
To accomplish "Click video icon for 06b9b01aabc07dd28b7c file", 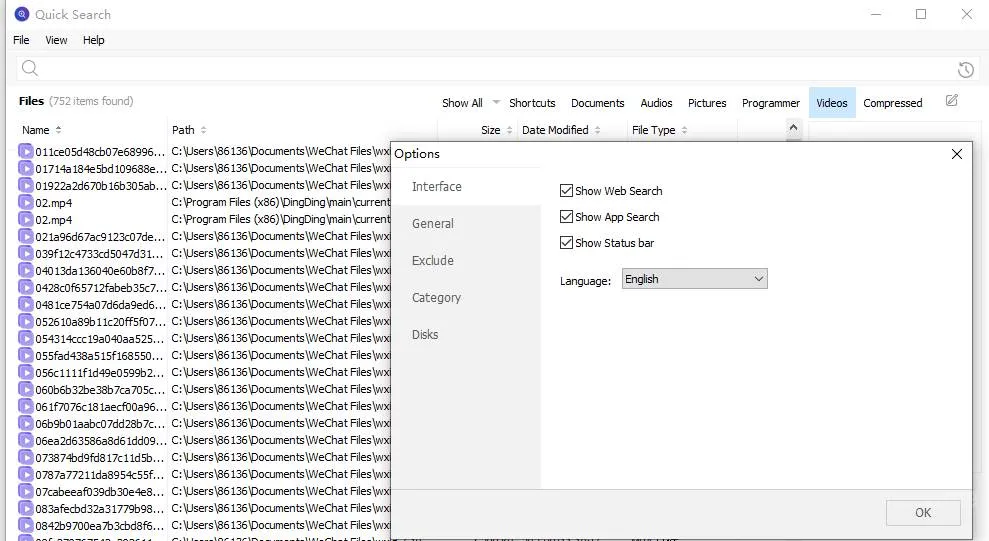I will click(x=25, y=424).
